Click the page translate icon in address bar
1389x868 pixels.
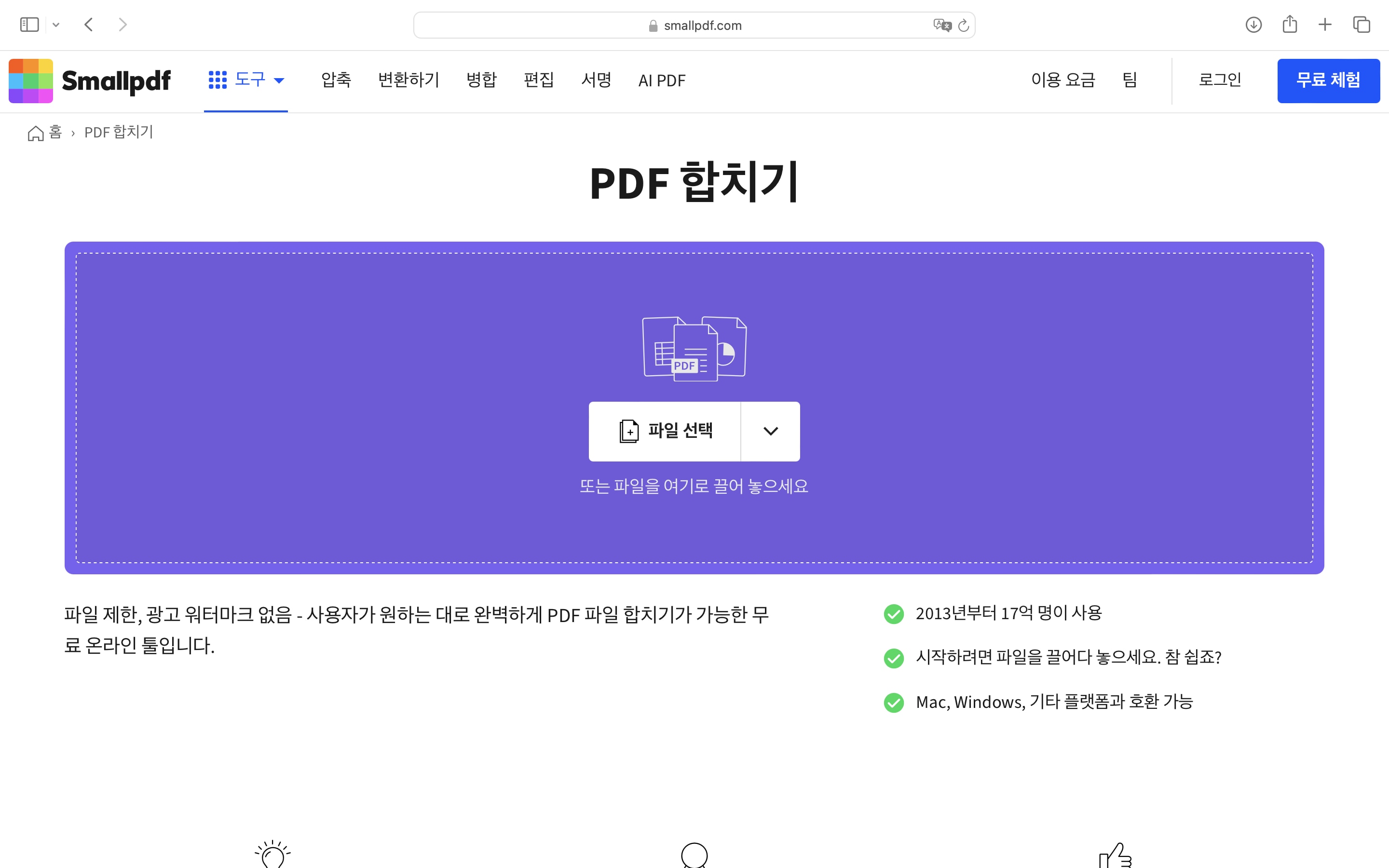click(941, 25)
